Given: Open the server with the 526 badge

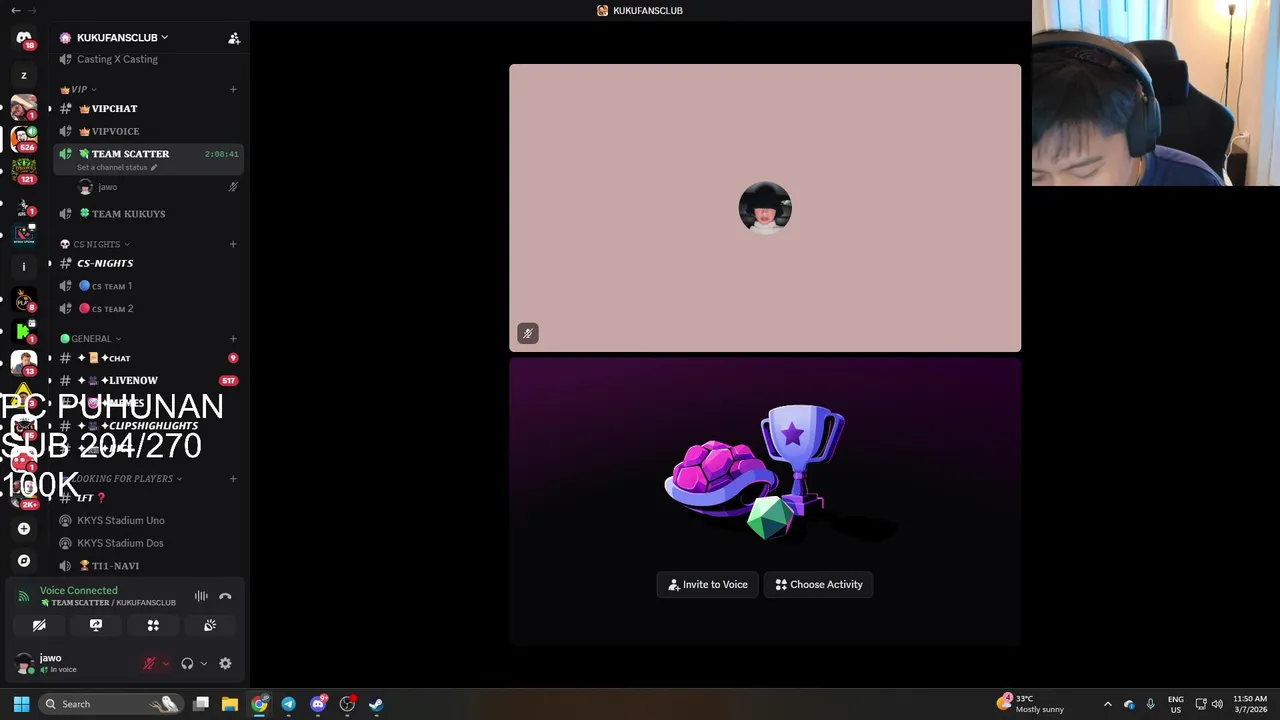Looking at the screenshot, I should (24, 138).
